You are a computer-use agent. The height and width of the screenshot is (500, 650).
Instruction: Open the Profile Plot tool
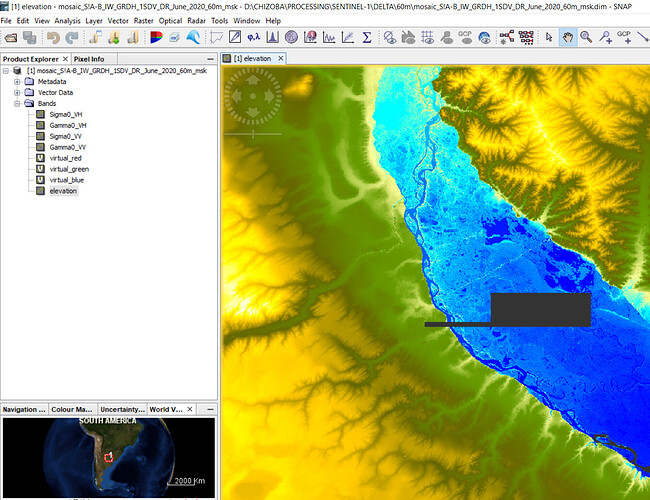tap(329, 37)
